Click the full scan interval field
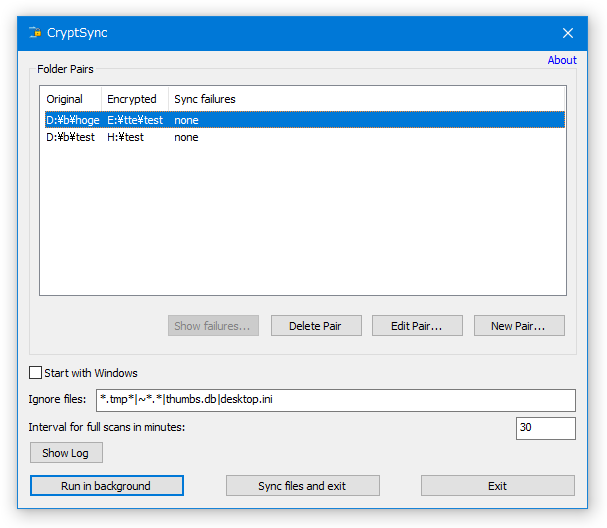Screen dimensions: 607x528 [x=545, y=428]
